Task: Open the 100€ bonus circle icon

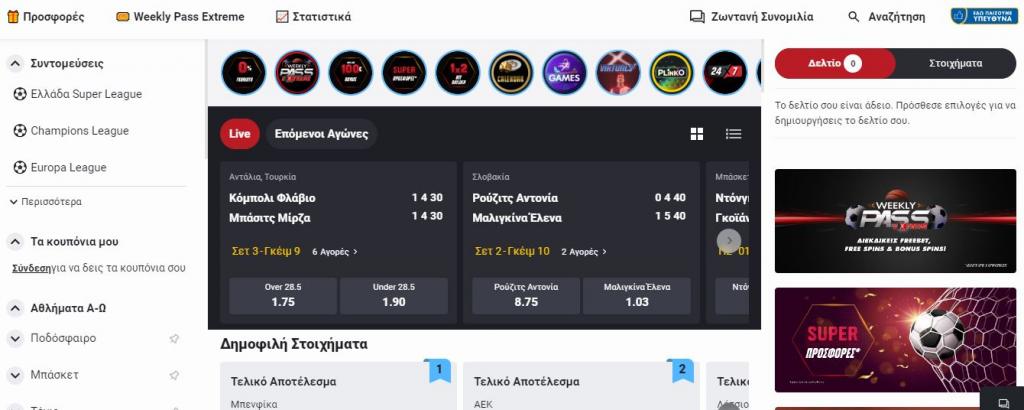Action: (x=351, y=72)
